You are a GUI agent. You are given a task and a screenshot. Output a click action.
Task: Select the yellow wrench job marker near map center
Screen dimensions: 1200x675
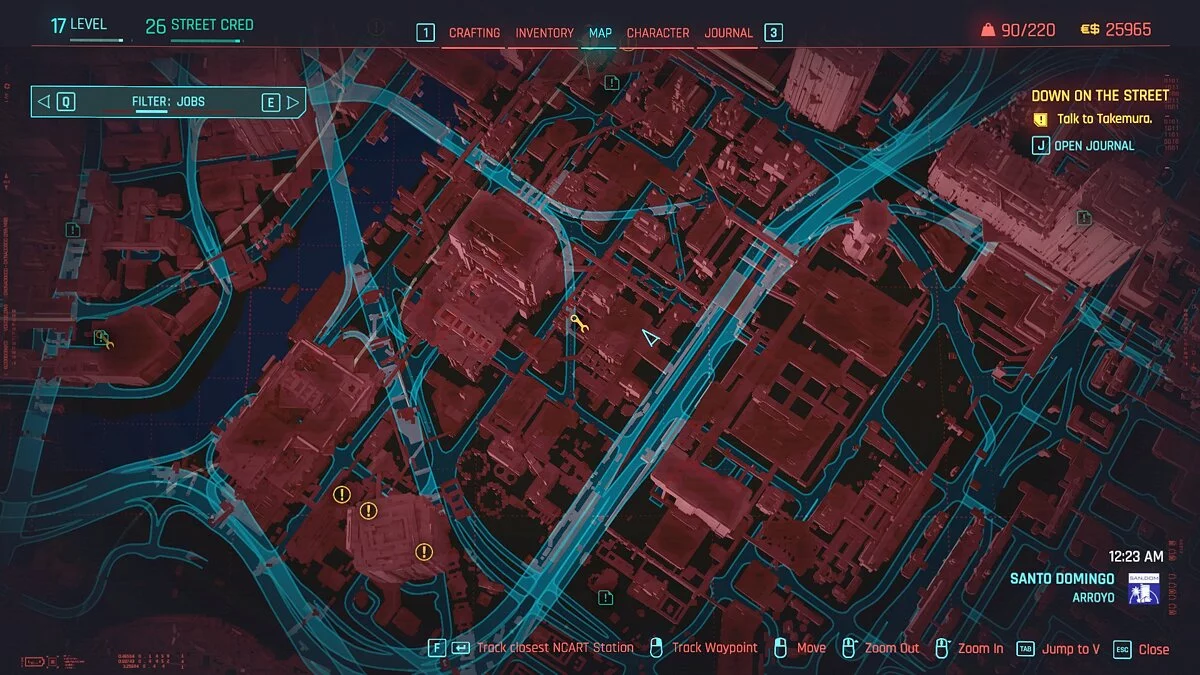click(577, 322)
